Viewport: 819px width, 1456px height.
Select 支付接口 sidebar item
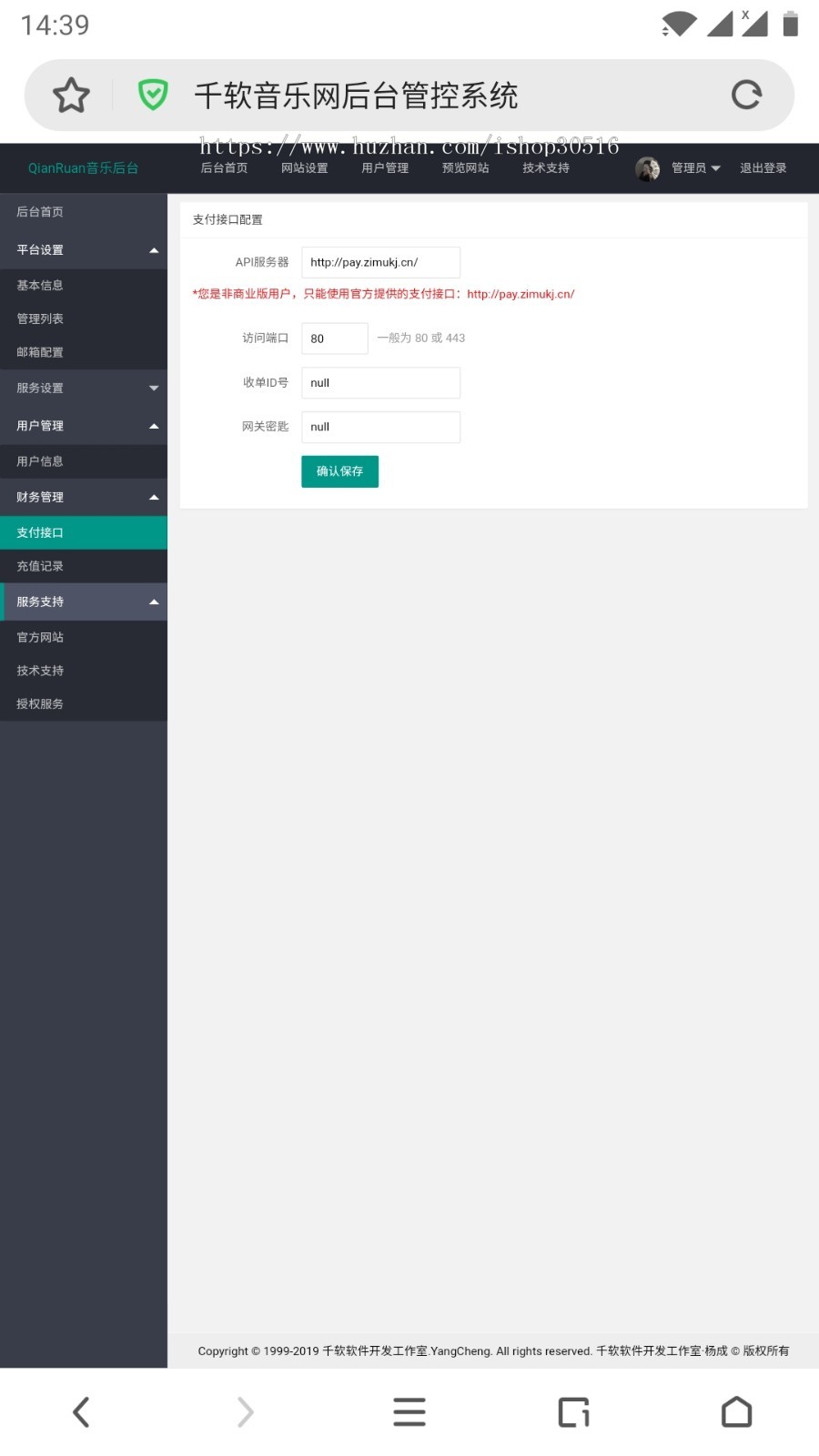coord(84,533)
